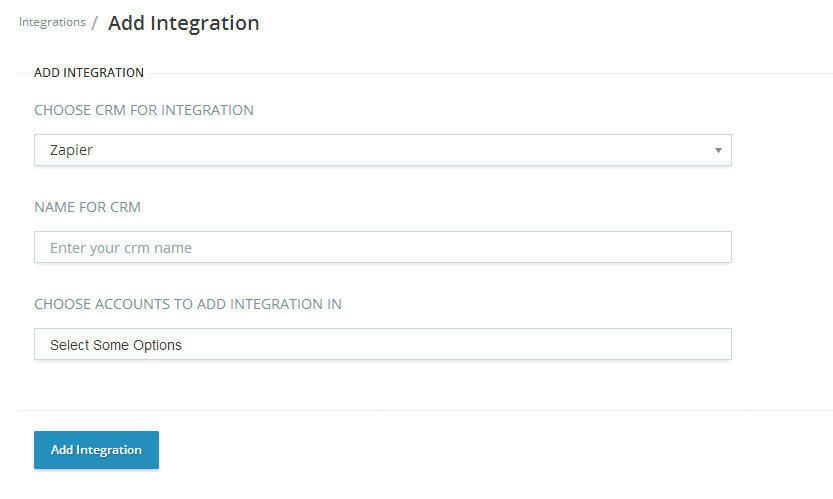Click the divider line above Add Integration button

[425, 410]
